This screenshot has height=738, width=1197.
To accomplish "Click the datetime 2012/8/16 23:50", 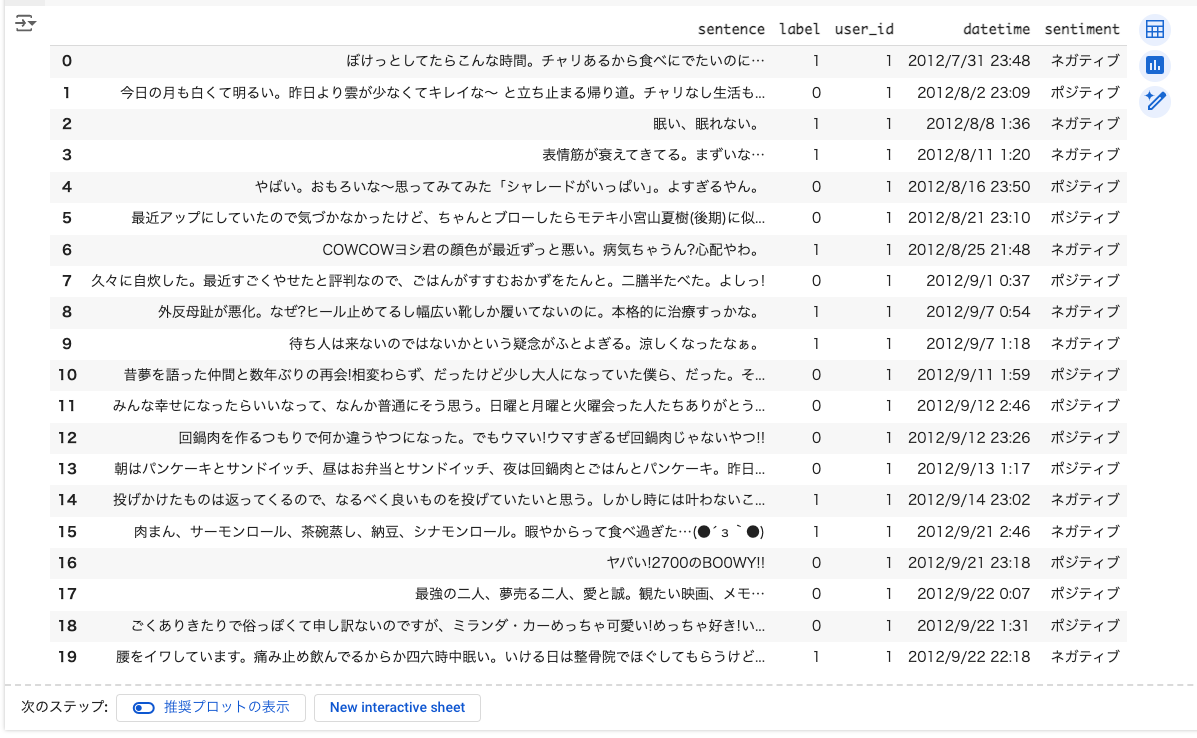I will (969, 187).
